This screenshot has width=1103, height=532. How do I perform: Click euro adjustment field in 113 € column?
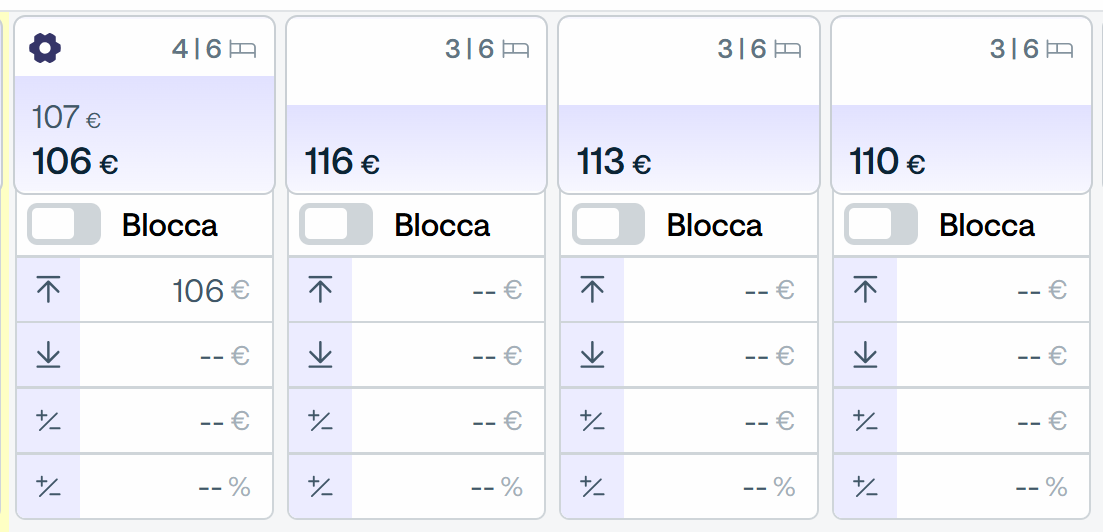(x=720, y=421)
